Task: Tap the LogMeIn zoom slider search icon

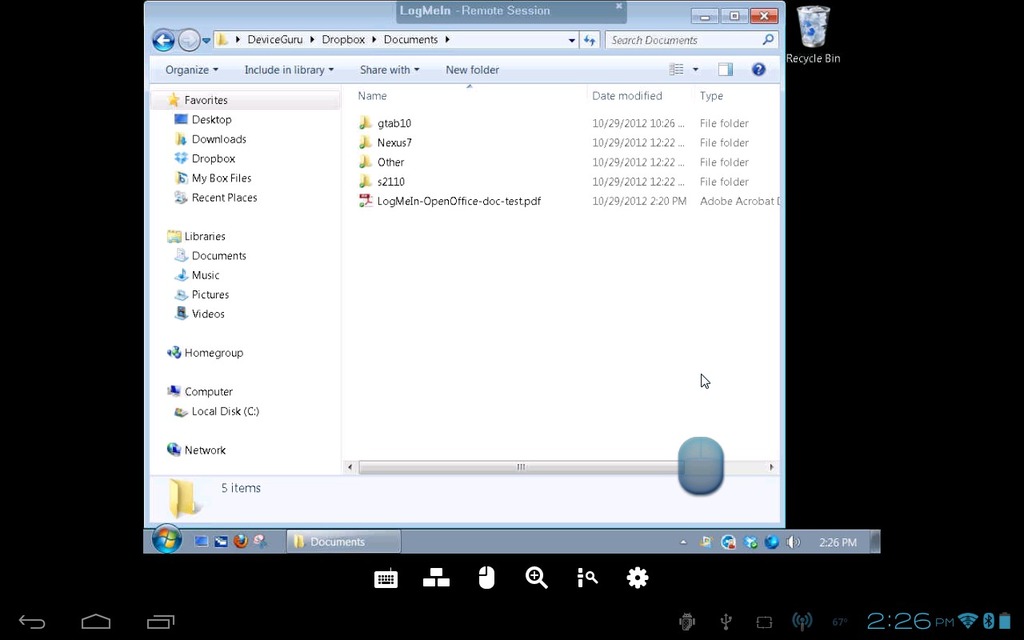Action: 587,577
